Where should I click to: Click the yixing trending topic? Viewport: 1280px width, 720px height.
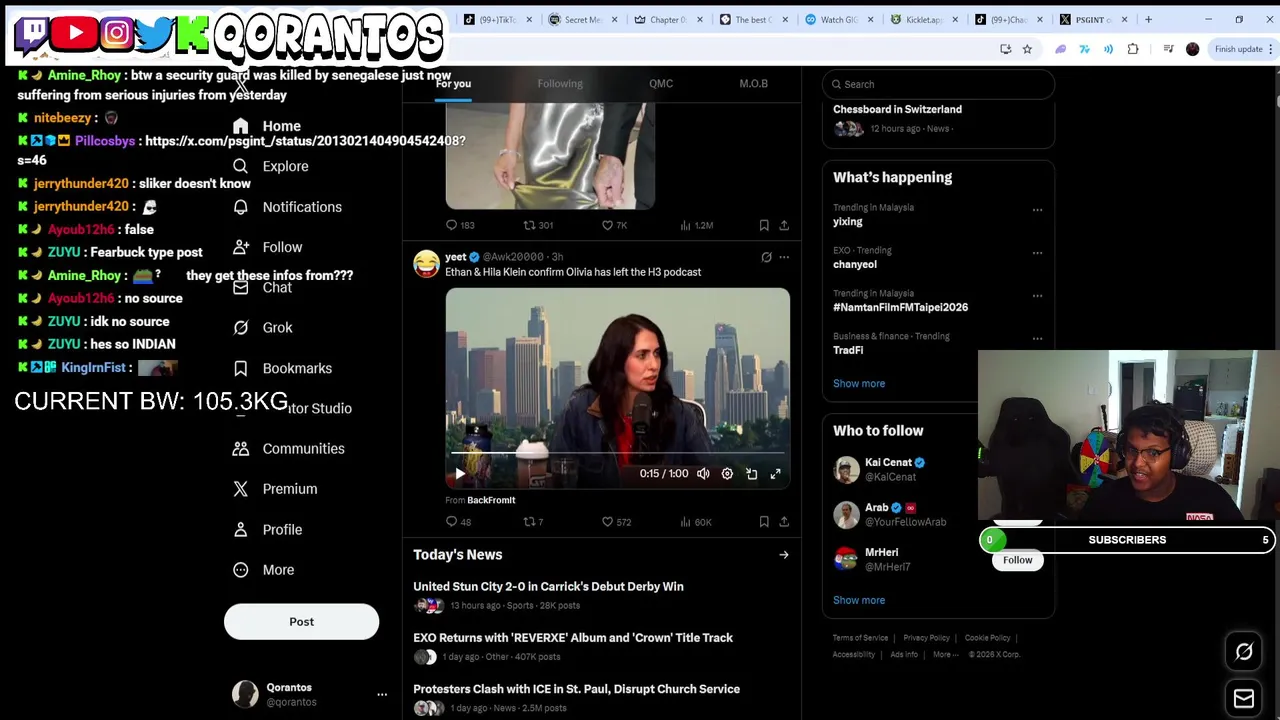pos(847,222)
